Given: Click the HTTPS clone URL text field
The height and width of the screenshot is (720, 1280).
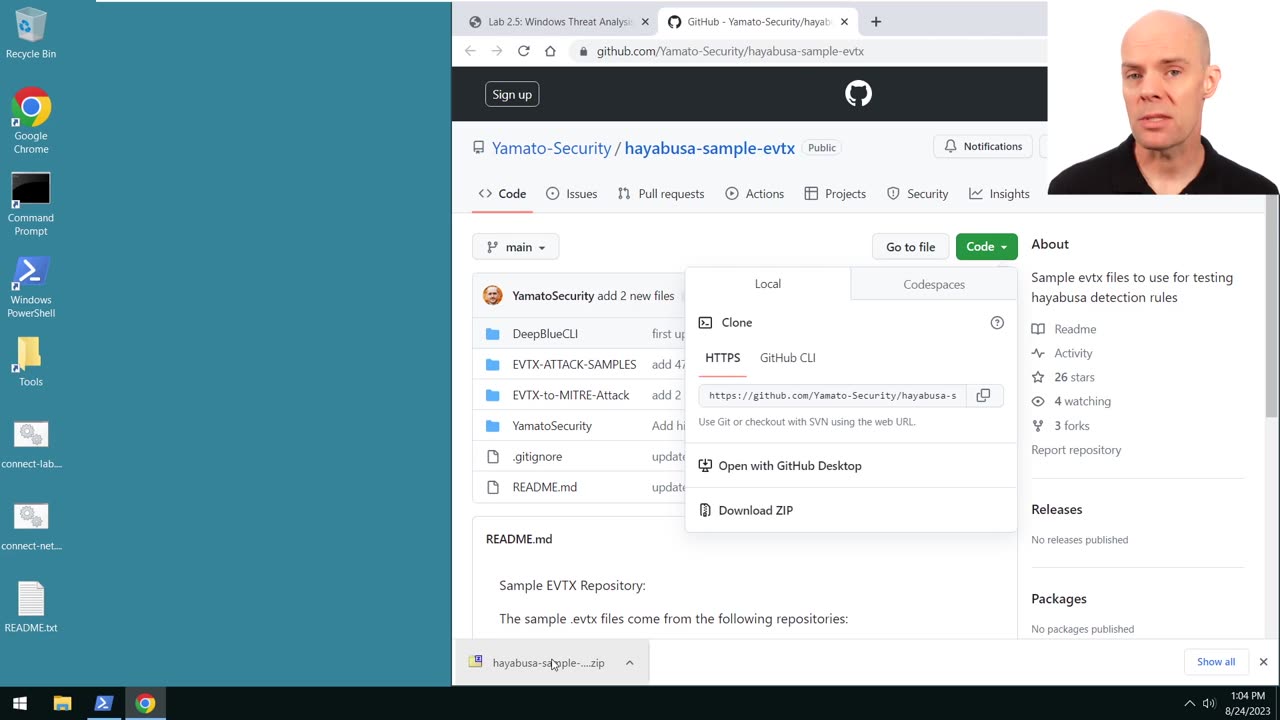Looking at the screenshot, I should (832, 395).
